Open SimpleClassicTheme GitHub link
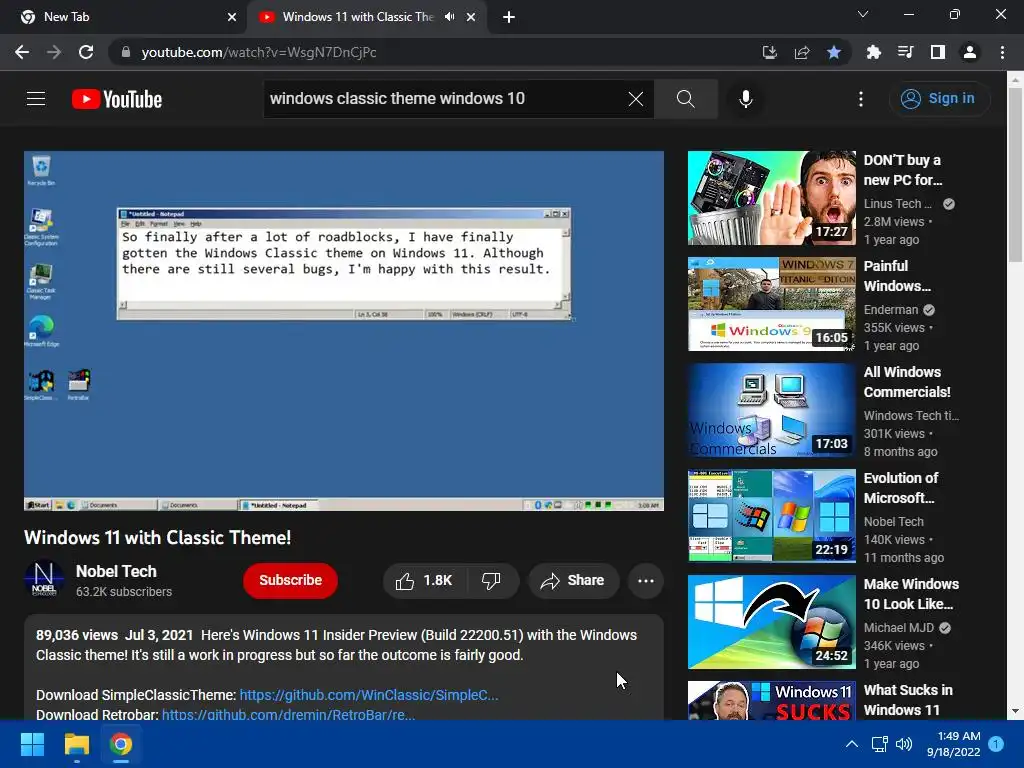Screen dimensions: 1024x768 pyautogui.click(x=368, y=695)
